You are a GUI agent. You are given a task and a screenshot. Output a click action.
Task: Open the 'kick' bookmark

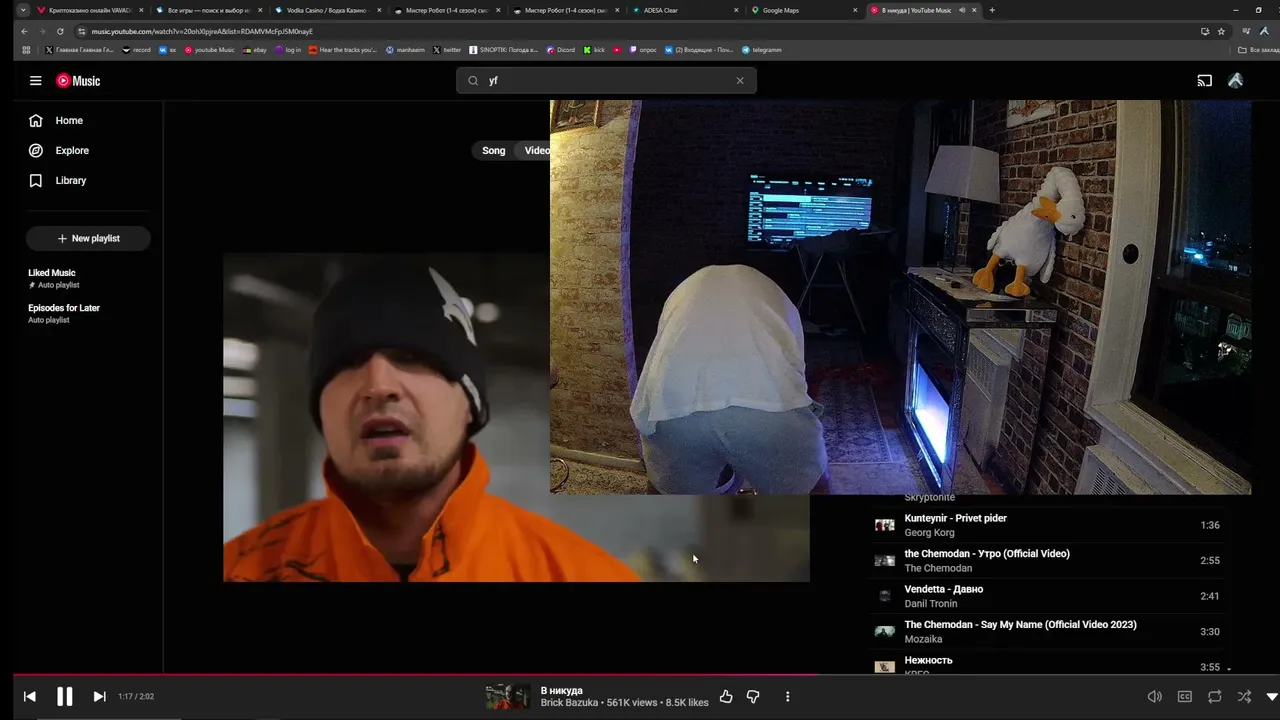coord(594,50)
